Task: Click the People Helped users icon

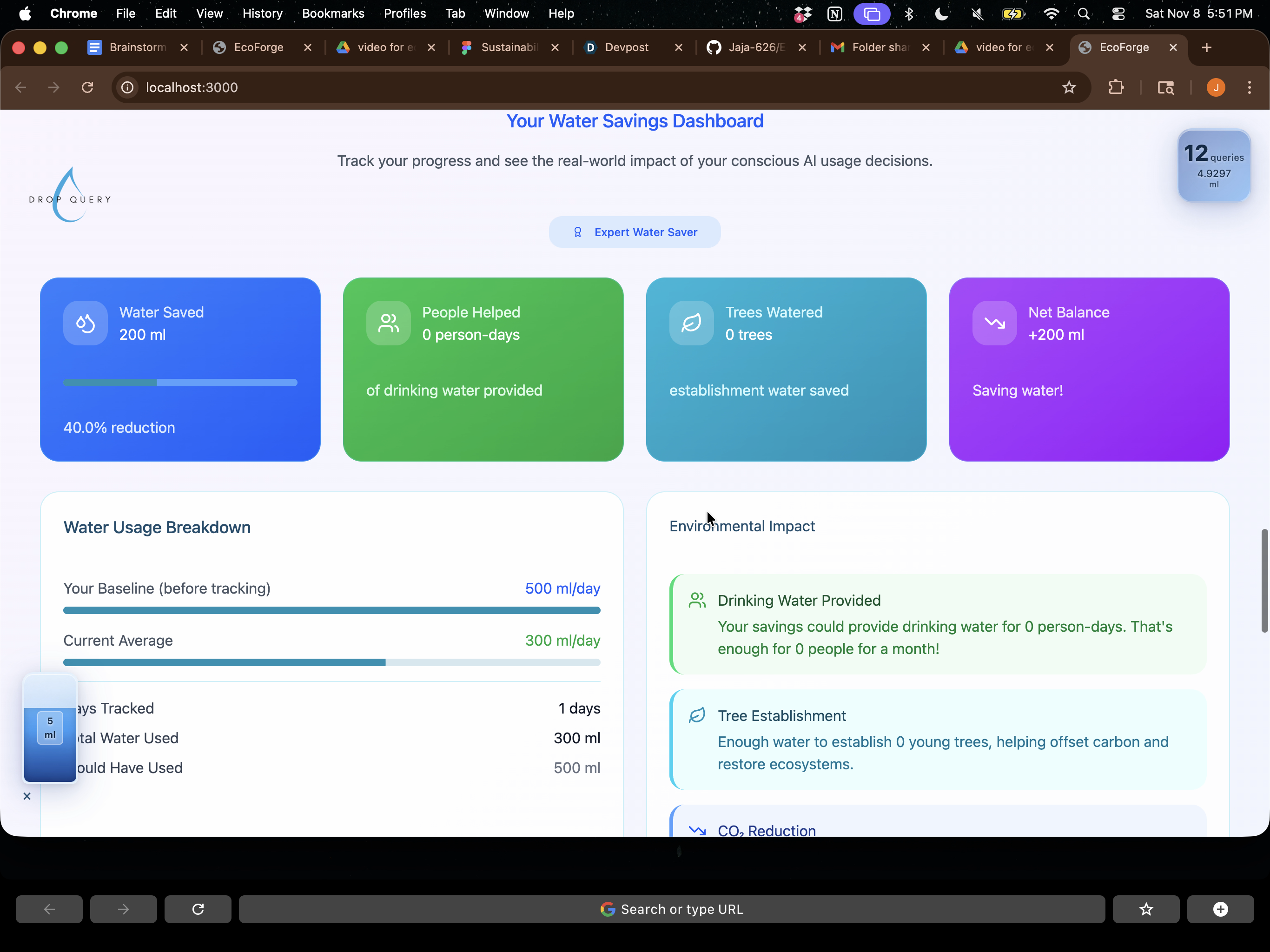Action: tap(388, 323)
